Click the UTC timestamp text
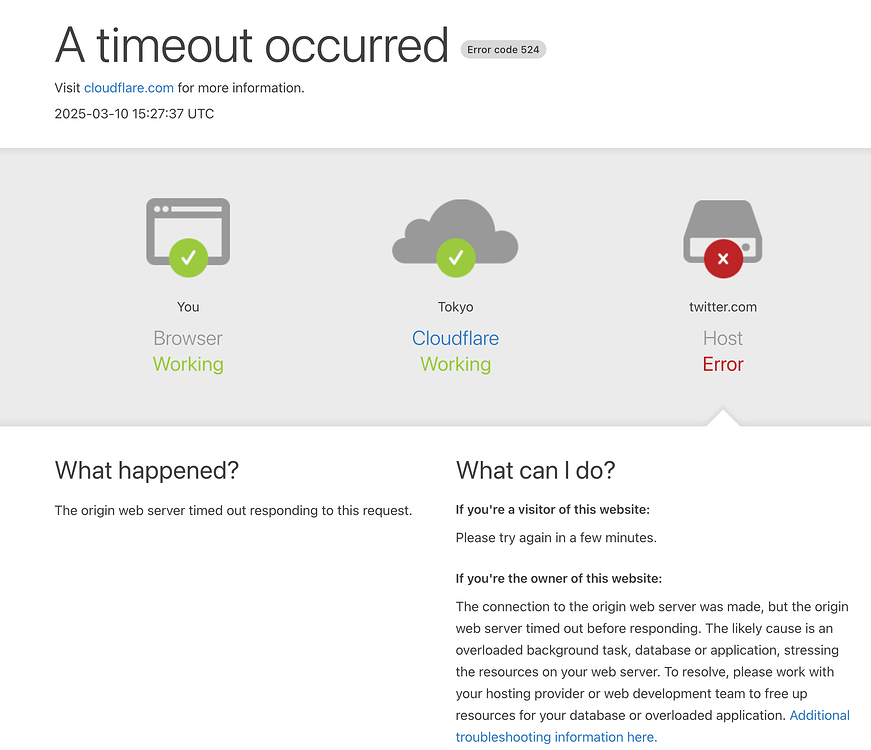 coord(134,114)
